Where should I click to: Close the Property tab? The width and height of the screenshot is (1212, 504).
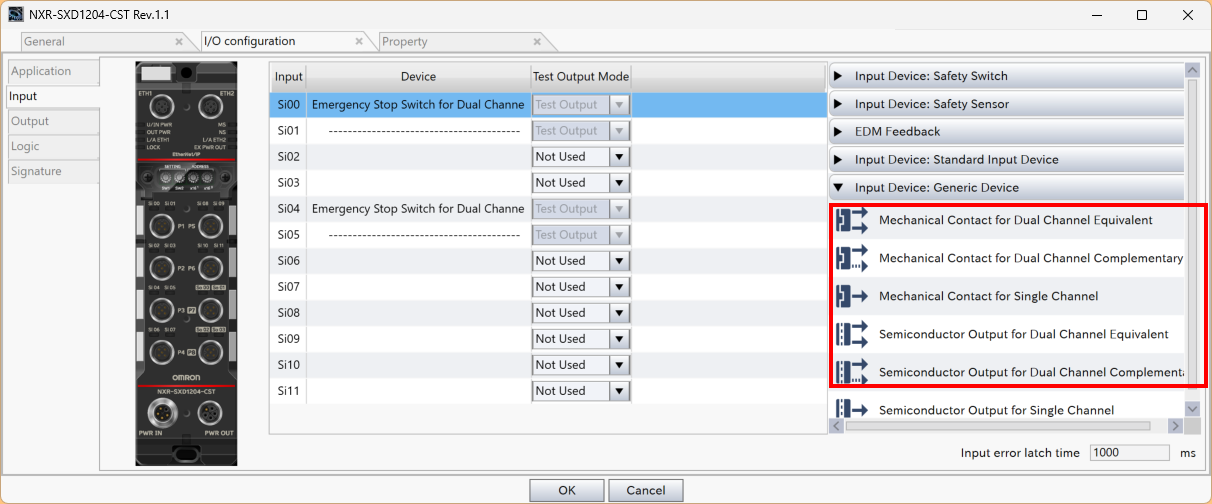537,42
